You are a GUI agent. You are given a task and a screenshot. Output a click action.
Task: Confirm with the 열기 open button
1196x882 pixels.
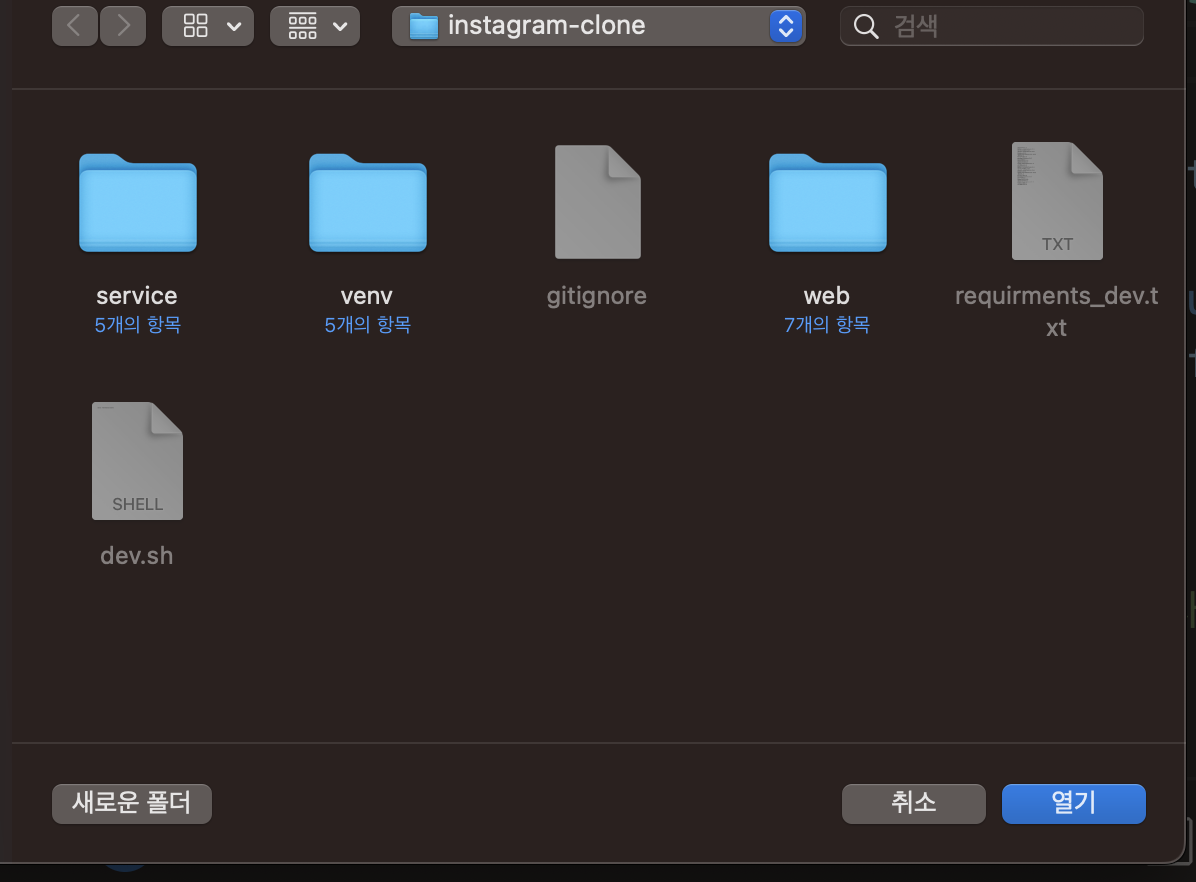1074,803
